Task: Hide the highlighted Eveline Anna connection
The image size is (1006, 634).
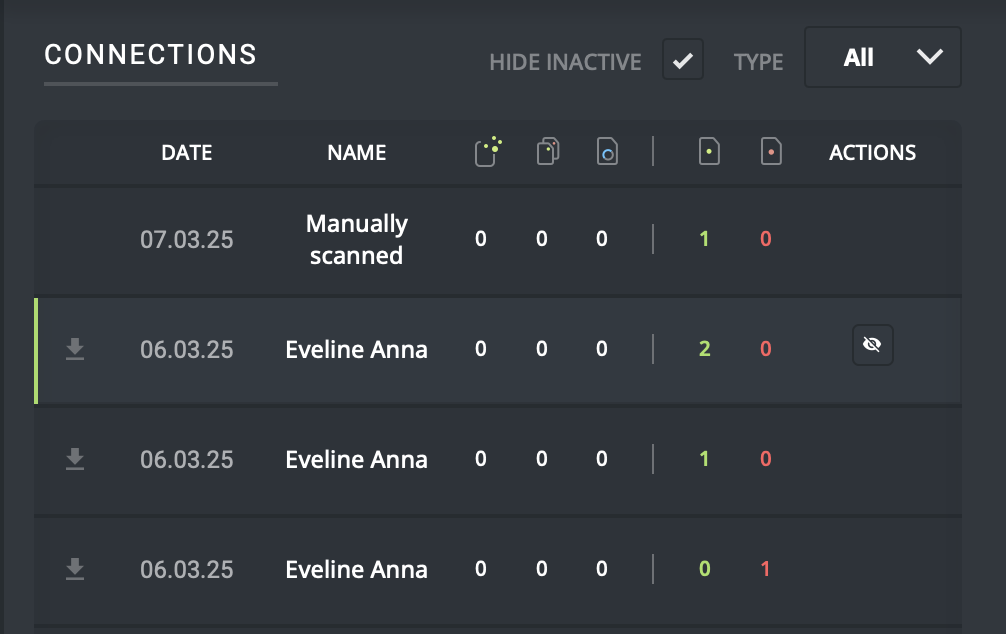Action: [x=872, y=345]
